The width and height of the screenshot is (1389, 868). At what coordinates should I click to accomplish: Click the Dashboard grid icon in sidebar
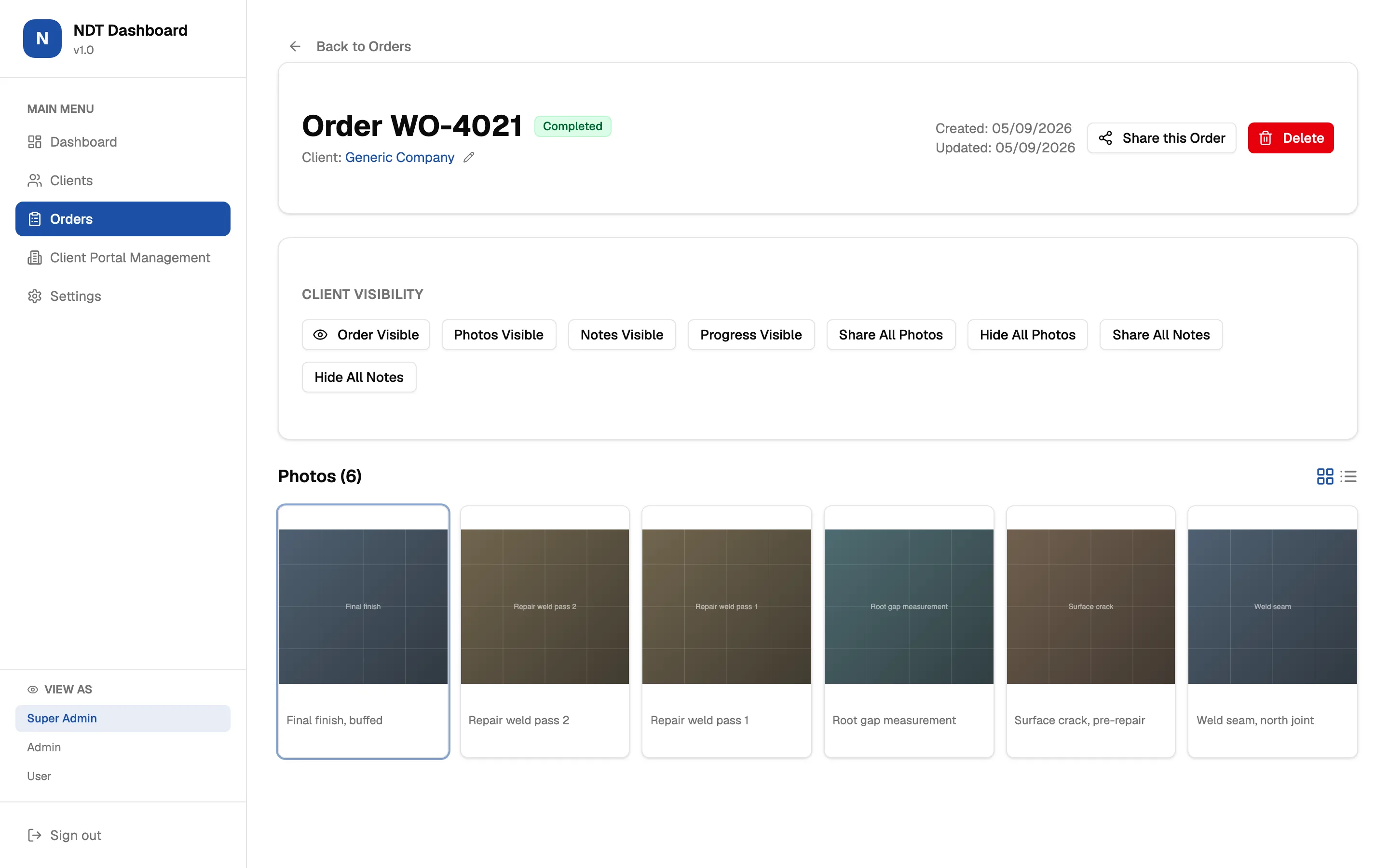coord(34,142)
